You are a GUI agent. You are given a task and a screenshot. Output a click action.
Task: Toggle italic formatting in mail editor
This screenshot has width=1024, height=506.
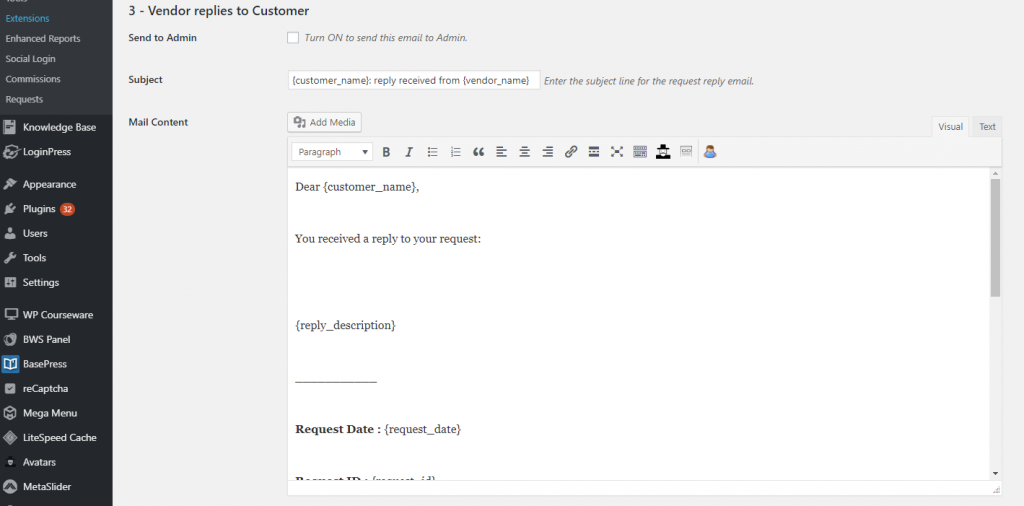[x=409, y=152]
